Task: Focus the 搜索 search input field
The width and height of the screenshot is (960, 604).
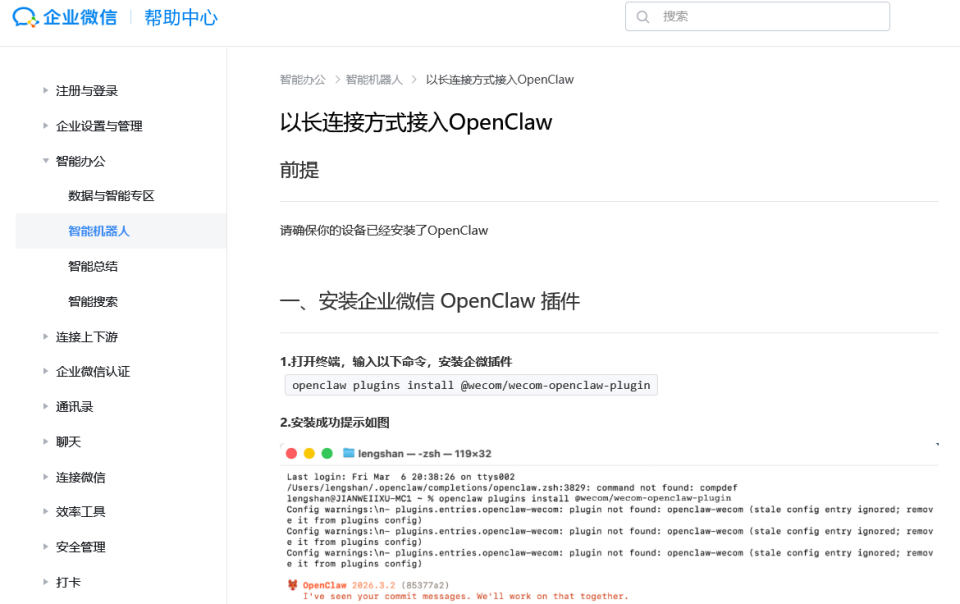Action: point(757,17)
